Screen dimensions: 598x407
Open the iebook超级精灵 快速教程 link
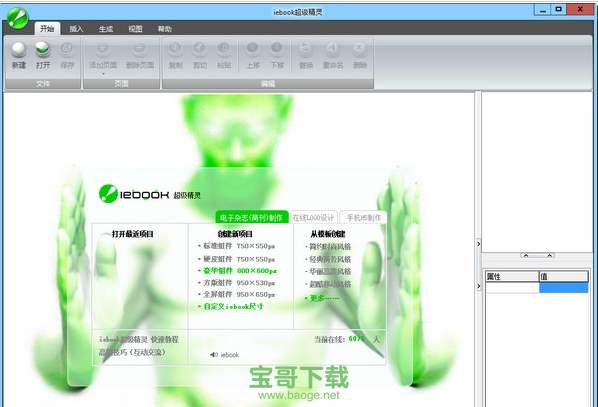pos(139,339)
